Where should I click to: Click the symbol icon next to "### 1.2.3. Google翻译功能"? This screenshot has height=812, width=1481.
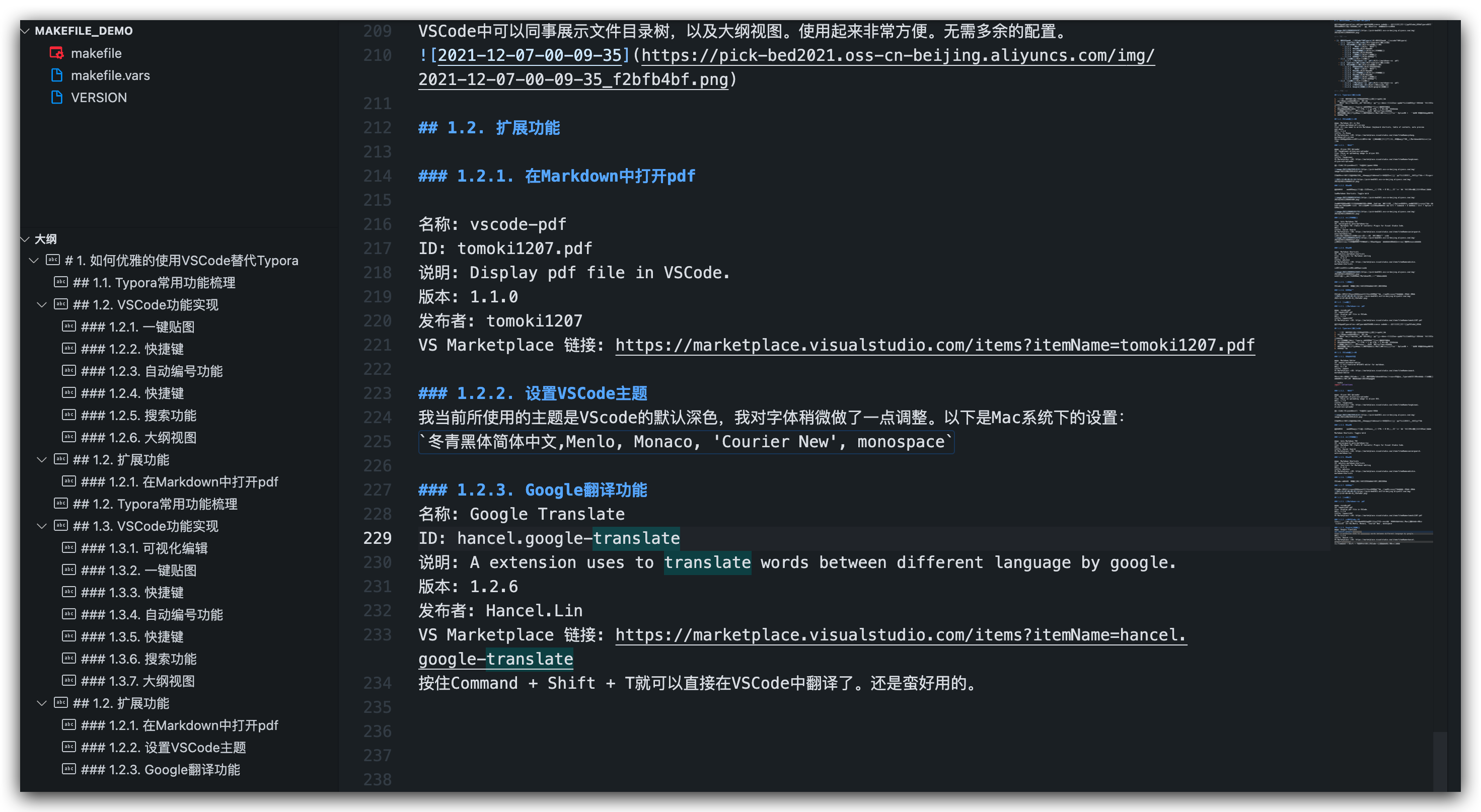[x=69, y=769]
